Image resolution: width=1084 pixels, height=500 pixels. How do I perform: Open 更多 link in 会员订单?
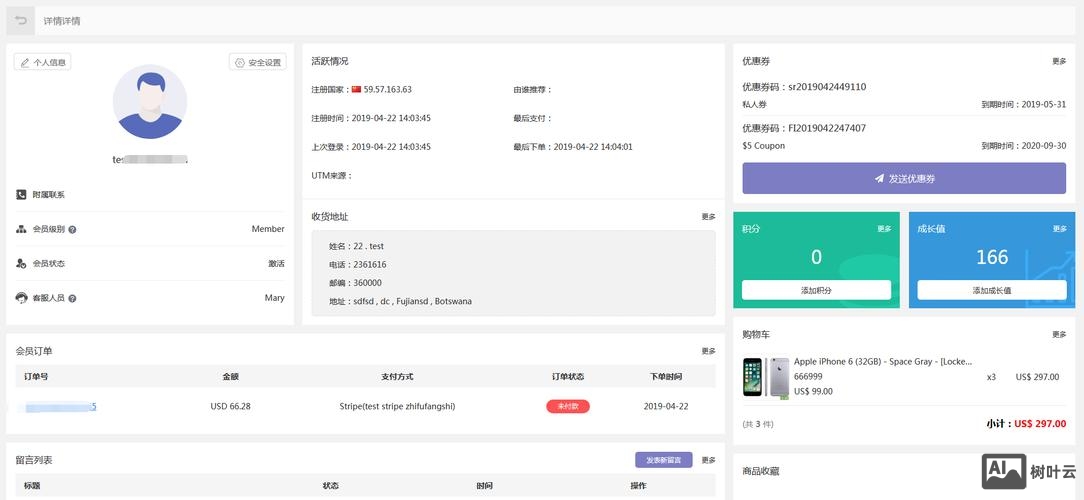[x=709, y=351]
